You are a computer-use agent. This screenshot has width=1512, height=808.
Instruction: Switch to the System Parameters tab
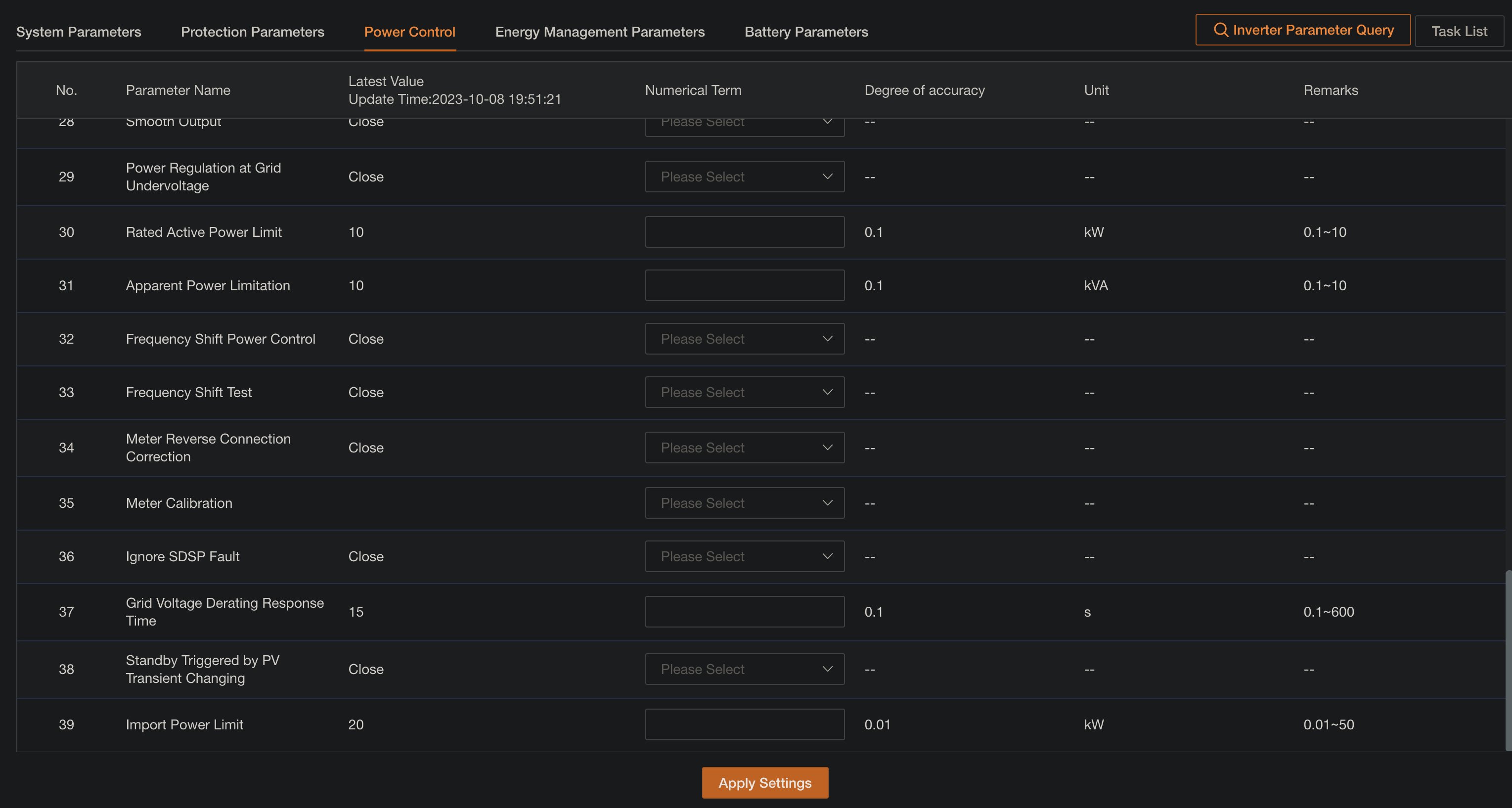click(79, 32)
